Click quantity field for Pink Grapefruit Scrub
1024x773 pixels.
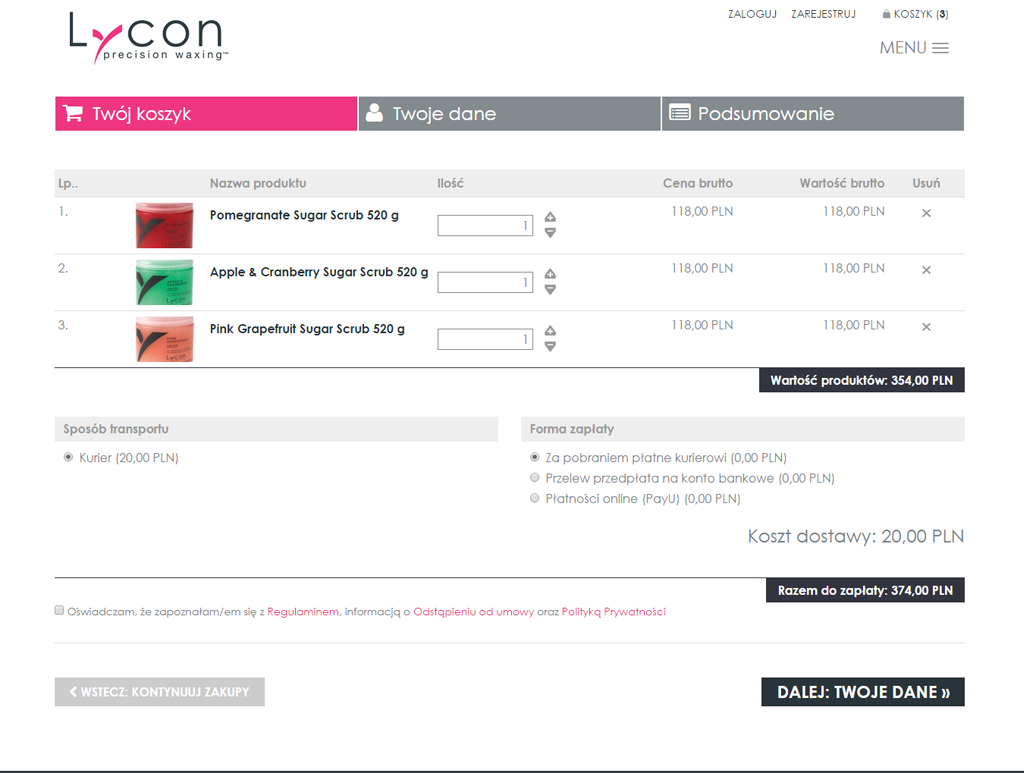click(x=485, y=339)
